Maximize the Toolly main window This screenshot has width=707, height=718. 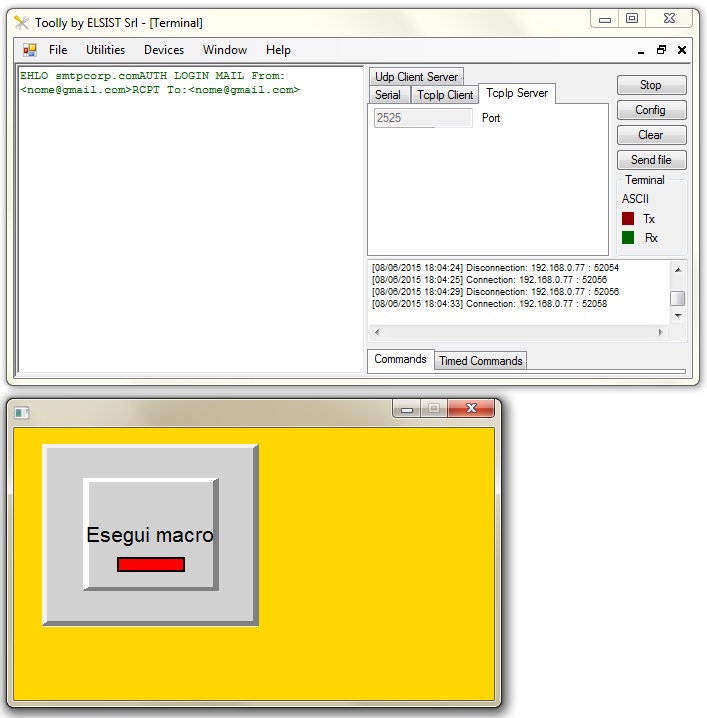coord(632,18)
